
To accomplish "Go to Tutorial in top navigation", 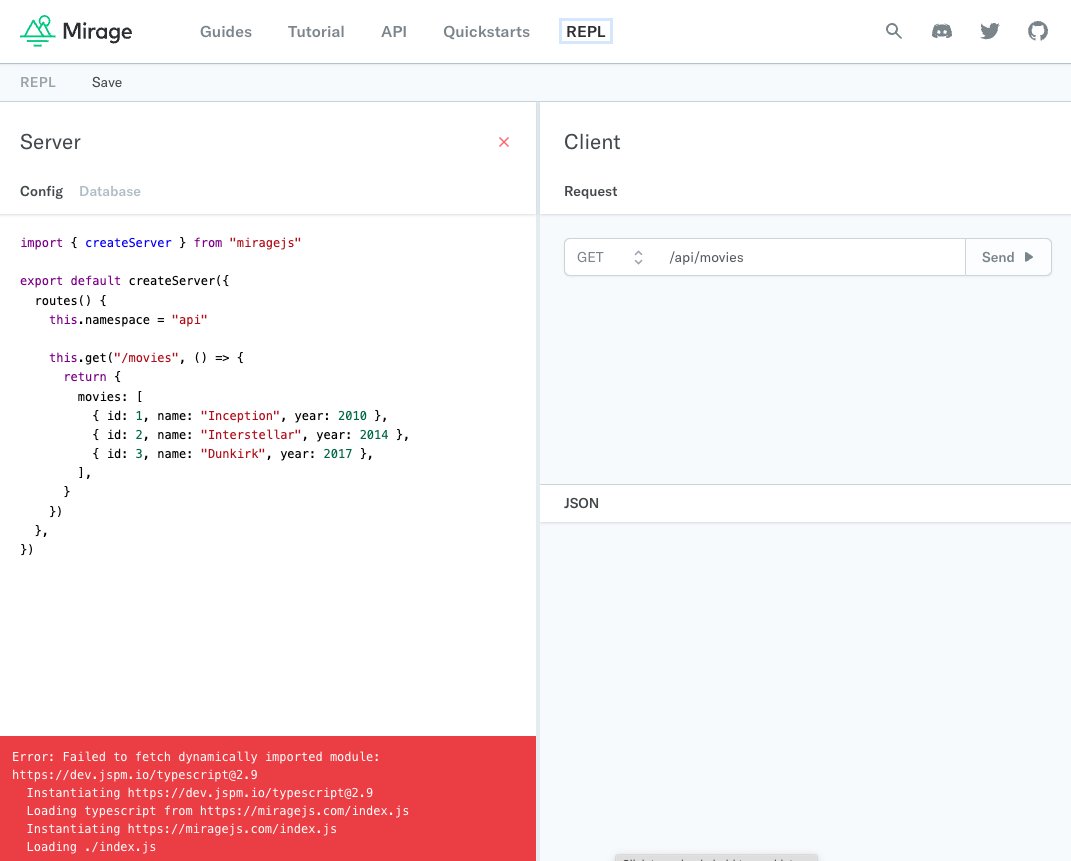I will click(316, 31).
